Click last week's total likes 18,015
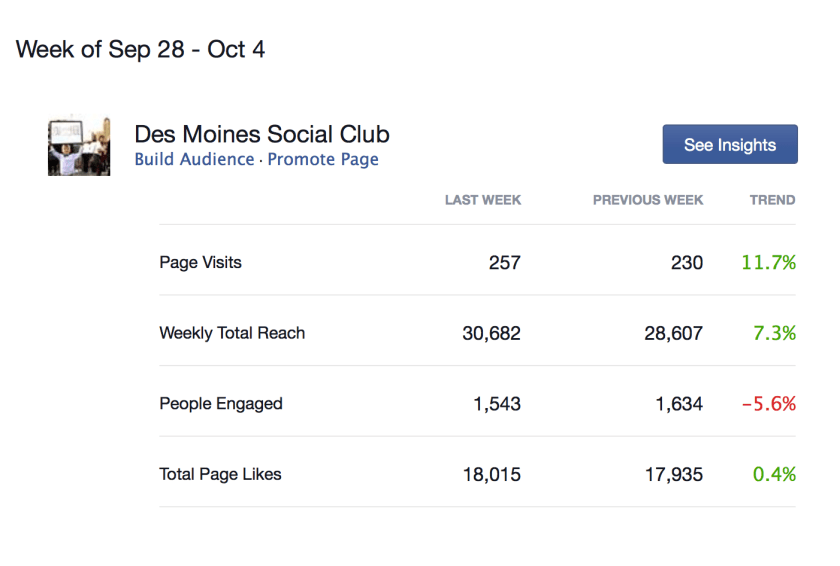 (491, 475)
